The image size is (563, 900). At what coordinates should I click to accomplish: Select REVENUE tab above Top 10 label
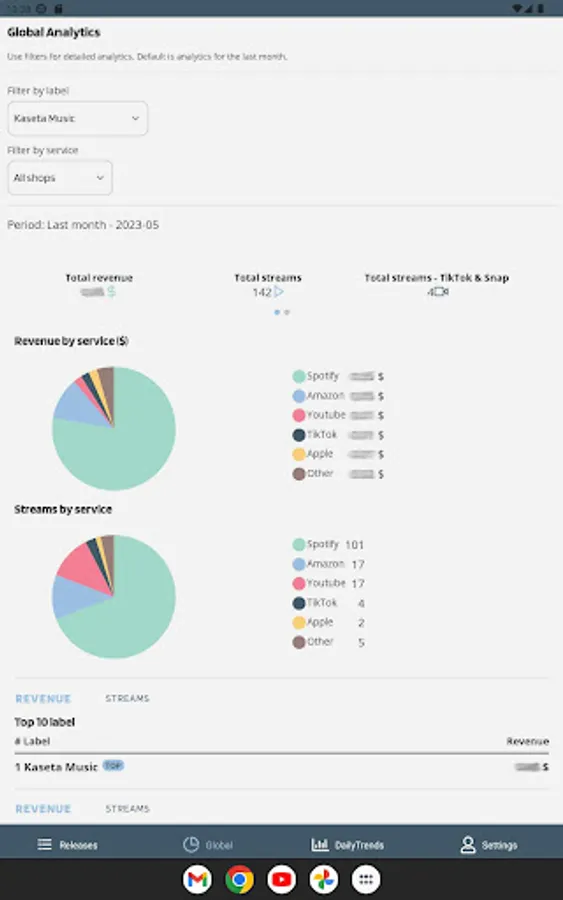[x=43, y=699]
